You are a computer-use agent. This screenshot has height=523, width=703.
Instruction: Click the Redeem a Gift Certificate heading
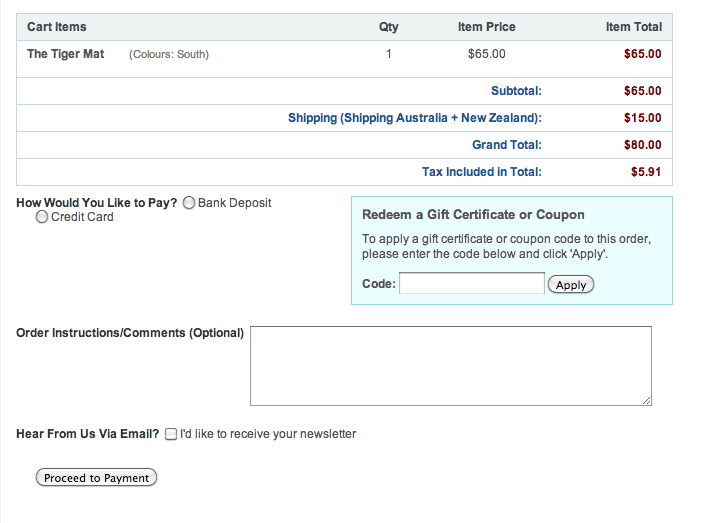(473, 215)
